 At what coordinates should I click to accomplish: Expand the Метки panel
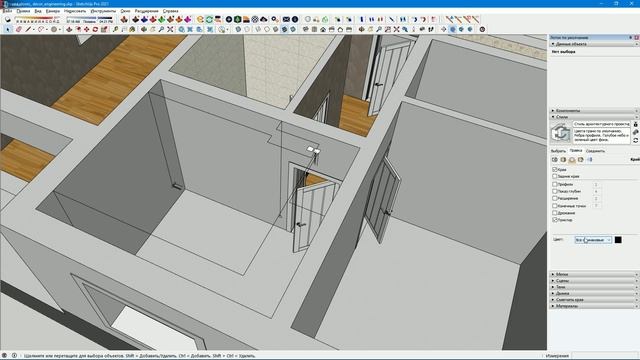coord(593,274)
